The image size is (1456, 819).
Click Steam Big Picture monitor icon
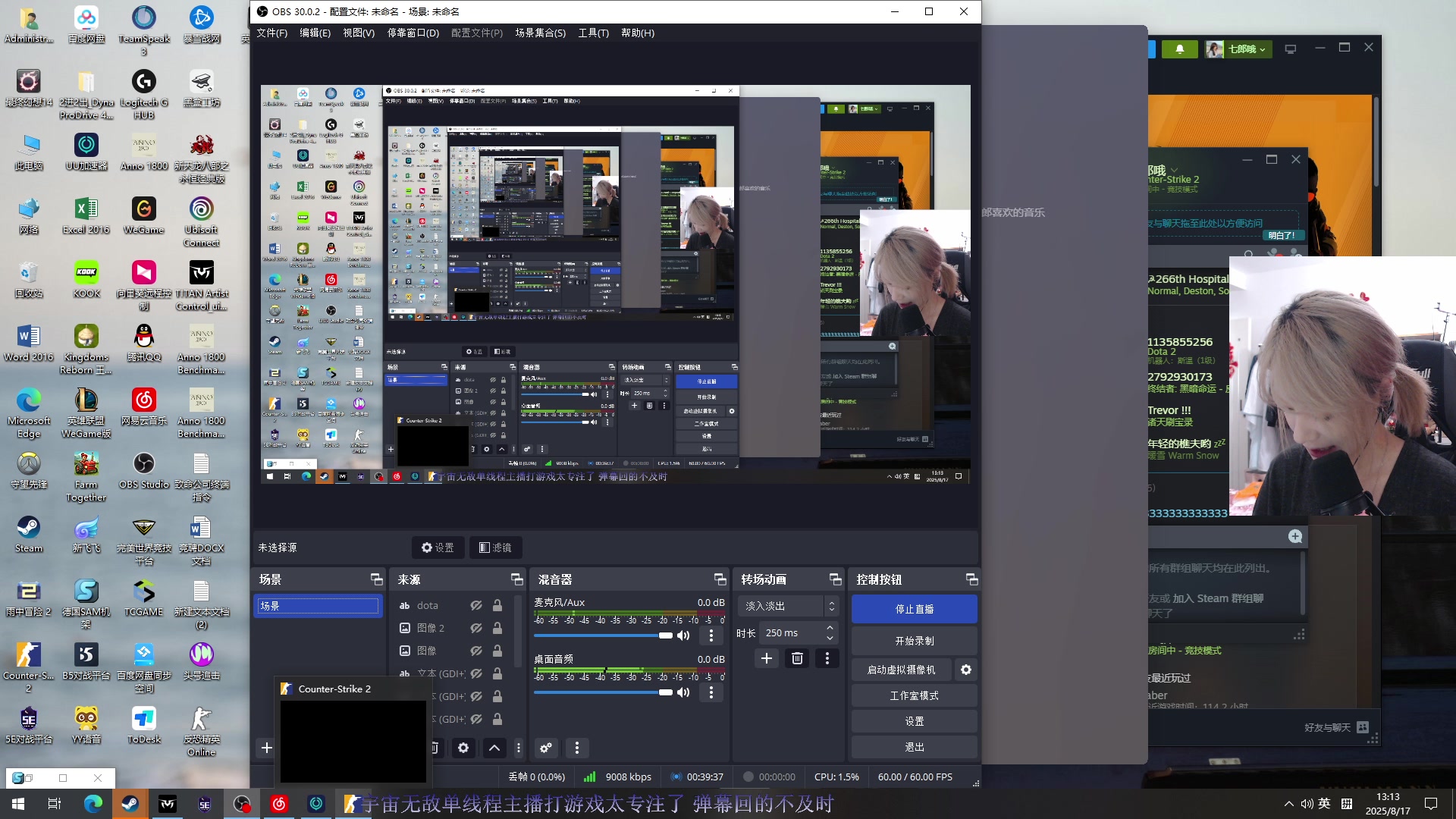coord(1291,49)
